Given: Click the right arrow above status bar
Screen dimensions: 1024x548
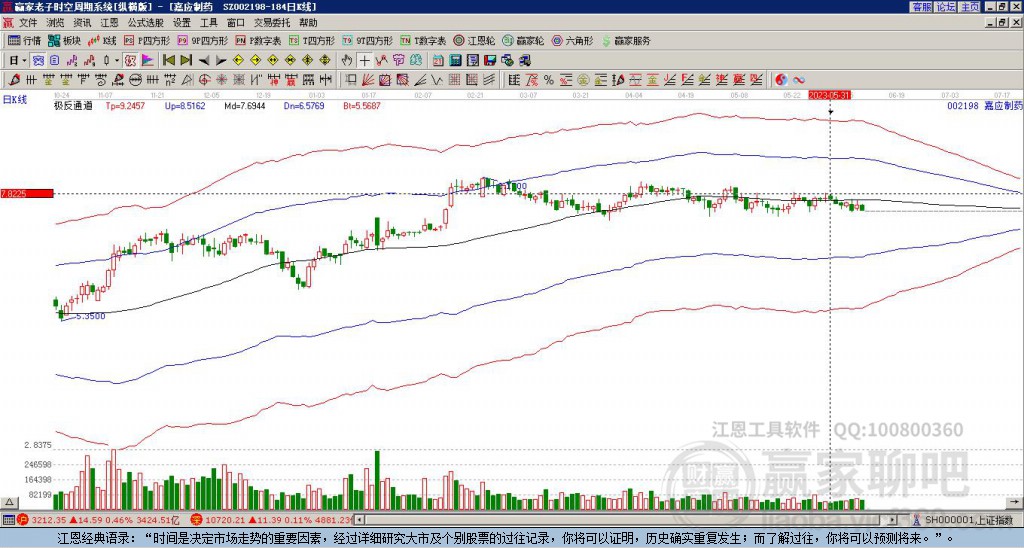Looking at the screenshot, I should pos(1015,502).
